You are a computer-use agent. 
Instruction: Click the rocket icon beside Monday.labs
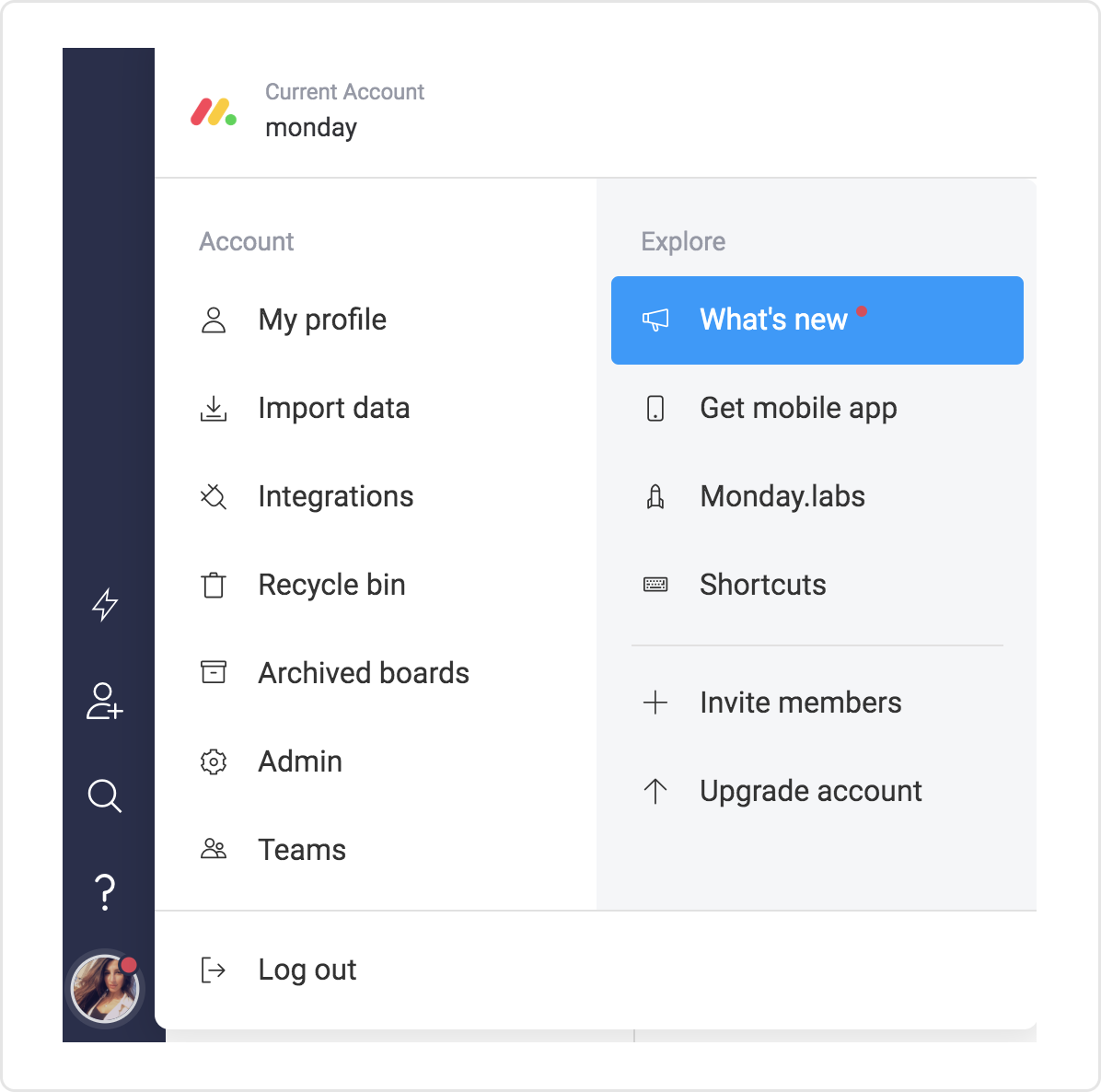(655, 496)
